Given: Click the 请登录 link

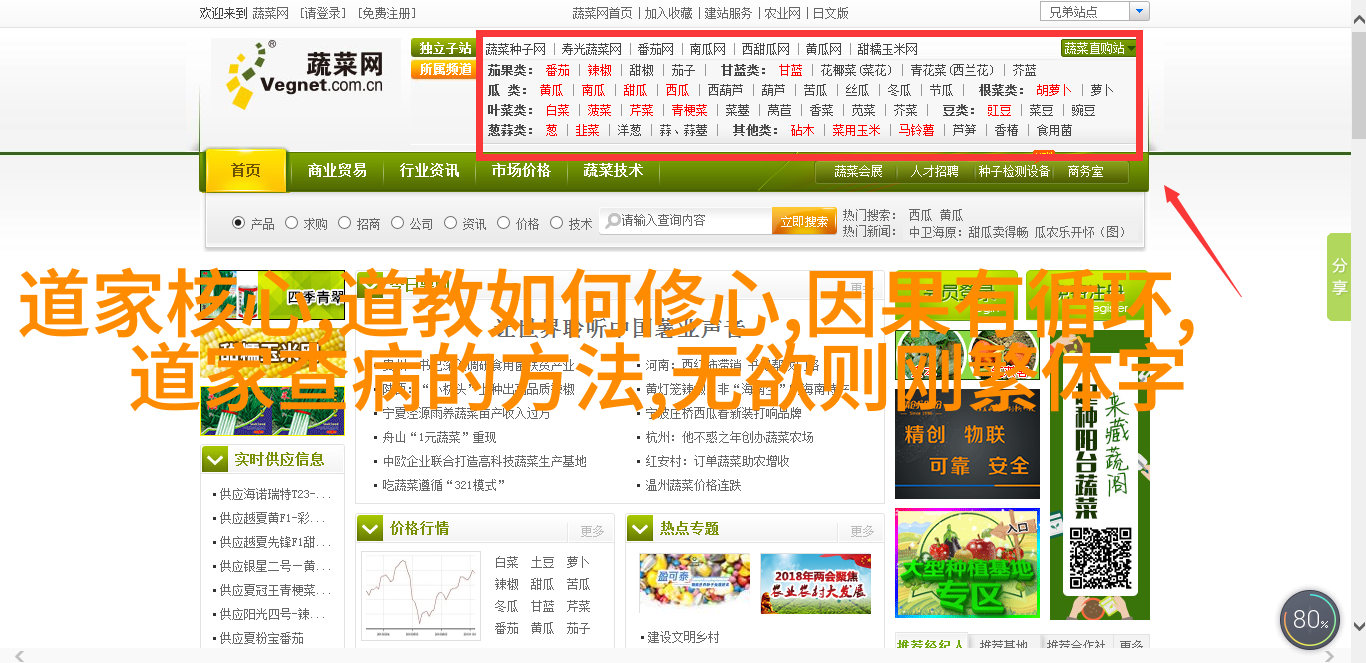Looking at the screenshot, I should pos(322,13).
